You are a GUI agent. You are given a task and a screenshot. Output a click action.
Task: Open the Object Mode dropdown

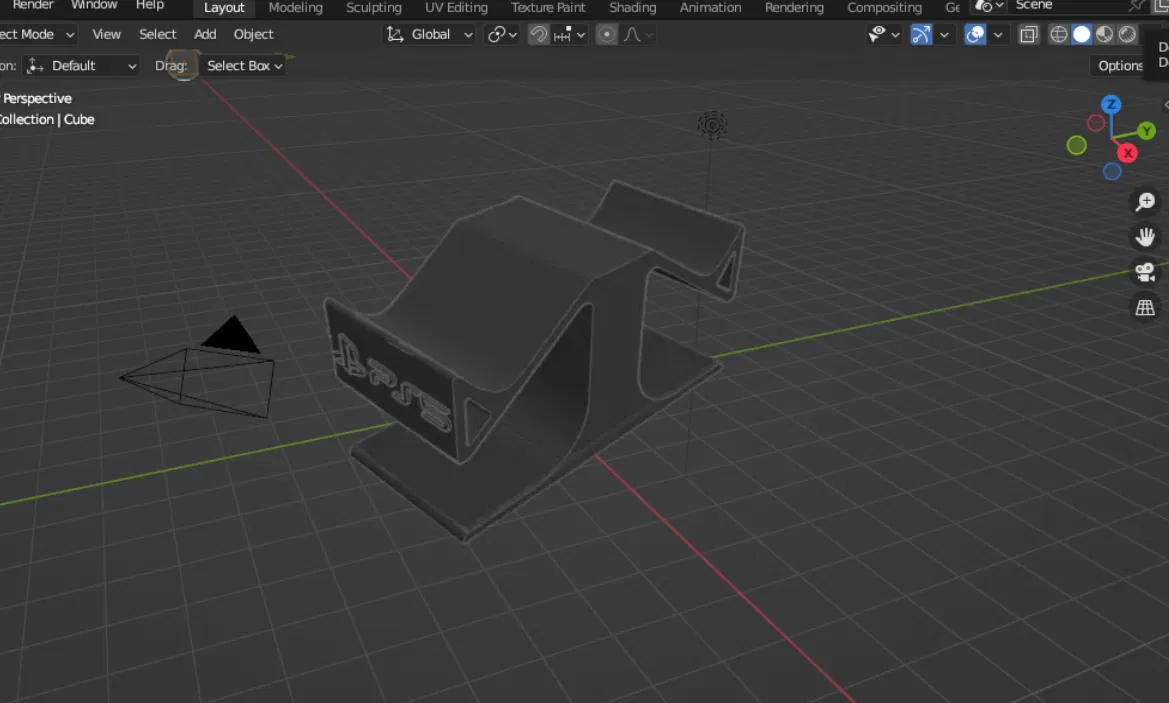pos(36,34)
